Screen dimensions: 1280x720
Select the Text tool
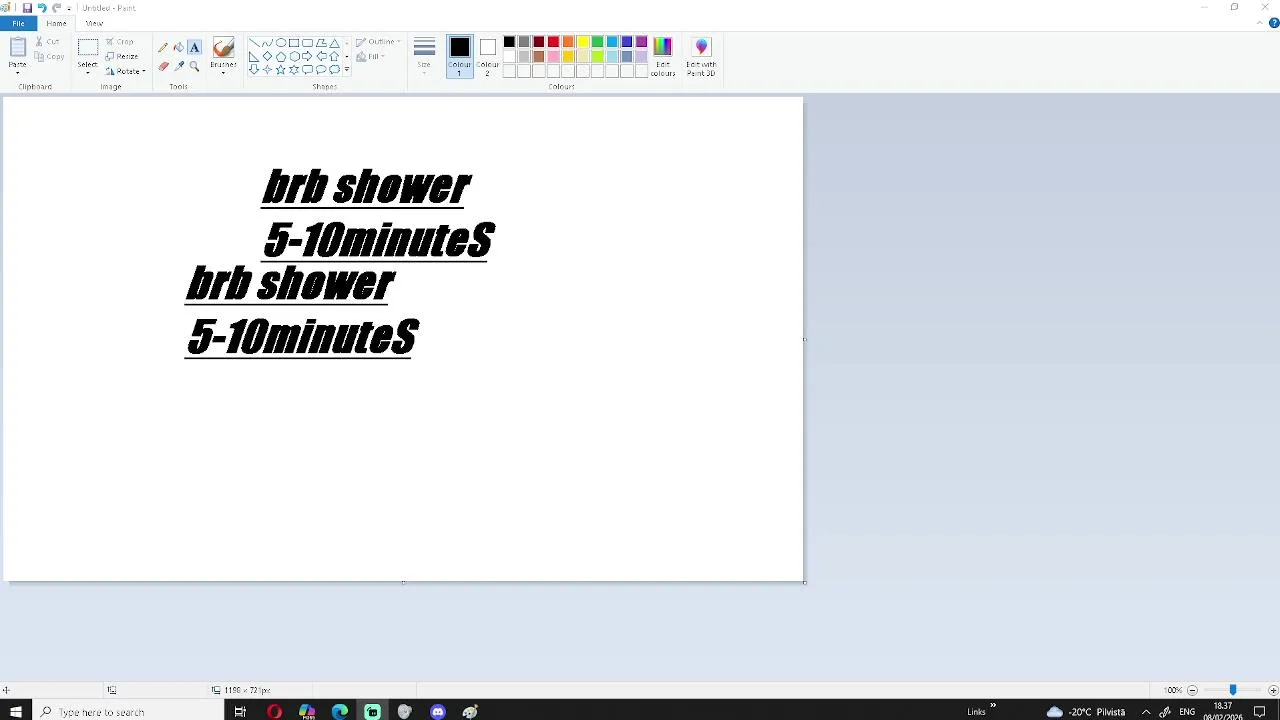tap(194, 47)
